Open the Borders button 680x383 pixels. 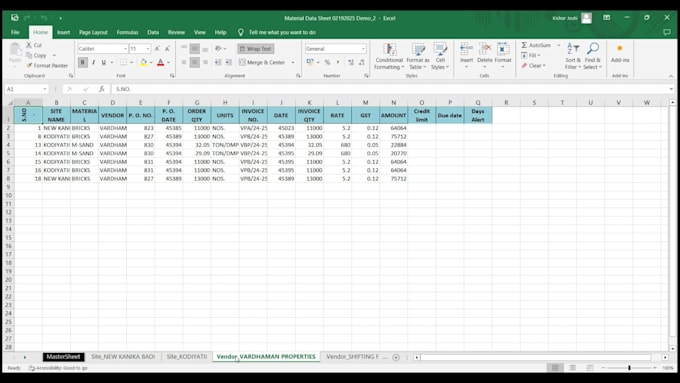123,62
